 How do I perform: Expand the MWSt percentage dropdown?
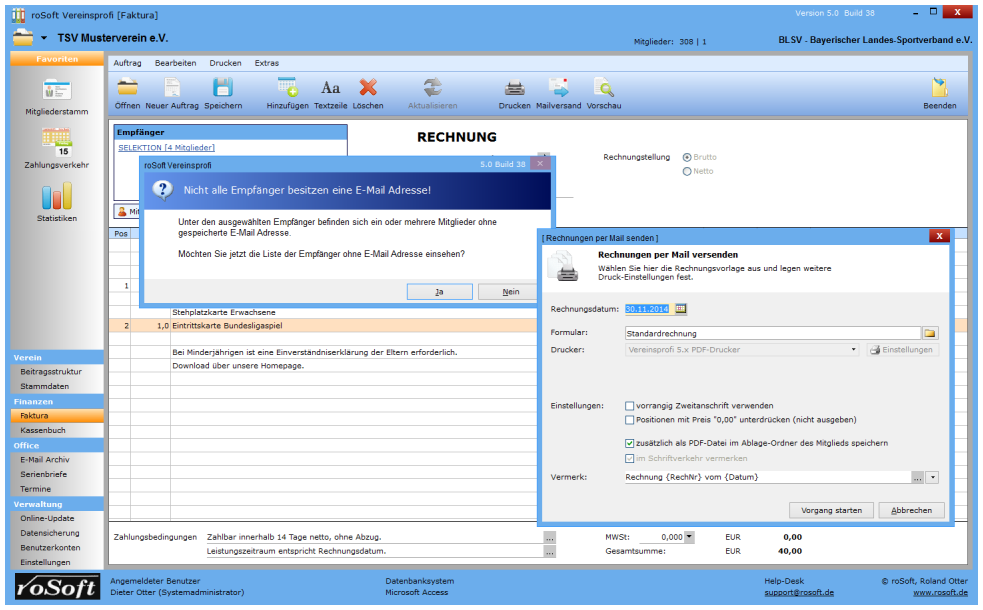coord(689,537)
